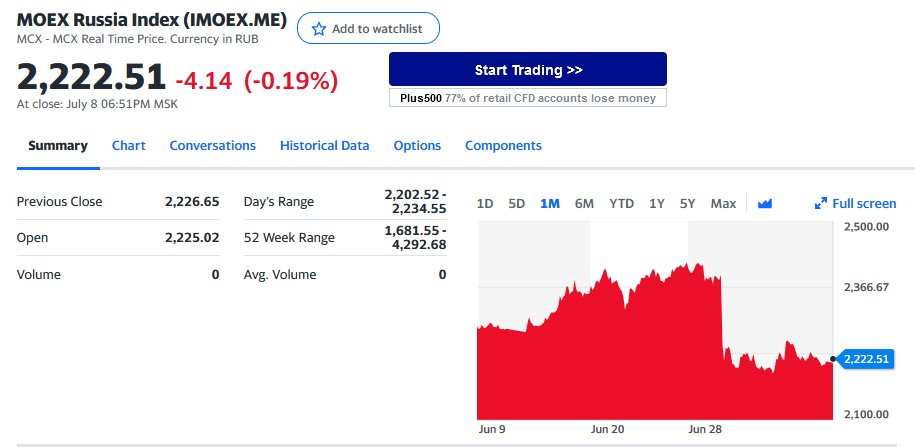Screen dimensions: 915x447
Task: Click the Volume label in the summary table
Action: click(x=39, y=274)
